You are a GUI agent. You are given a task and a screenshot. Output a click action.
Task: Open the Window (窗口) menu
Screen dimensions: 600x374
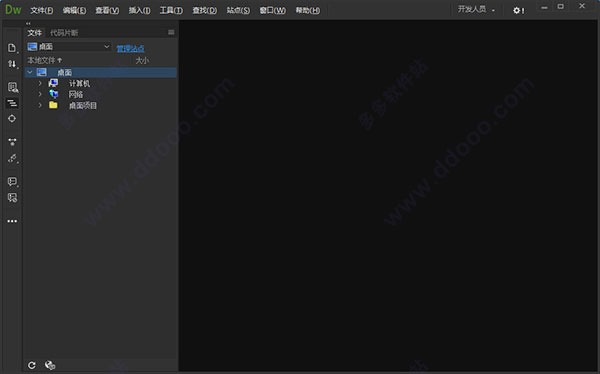pyautogui.click(x=272, y=10)
